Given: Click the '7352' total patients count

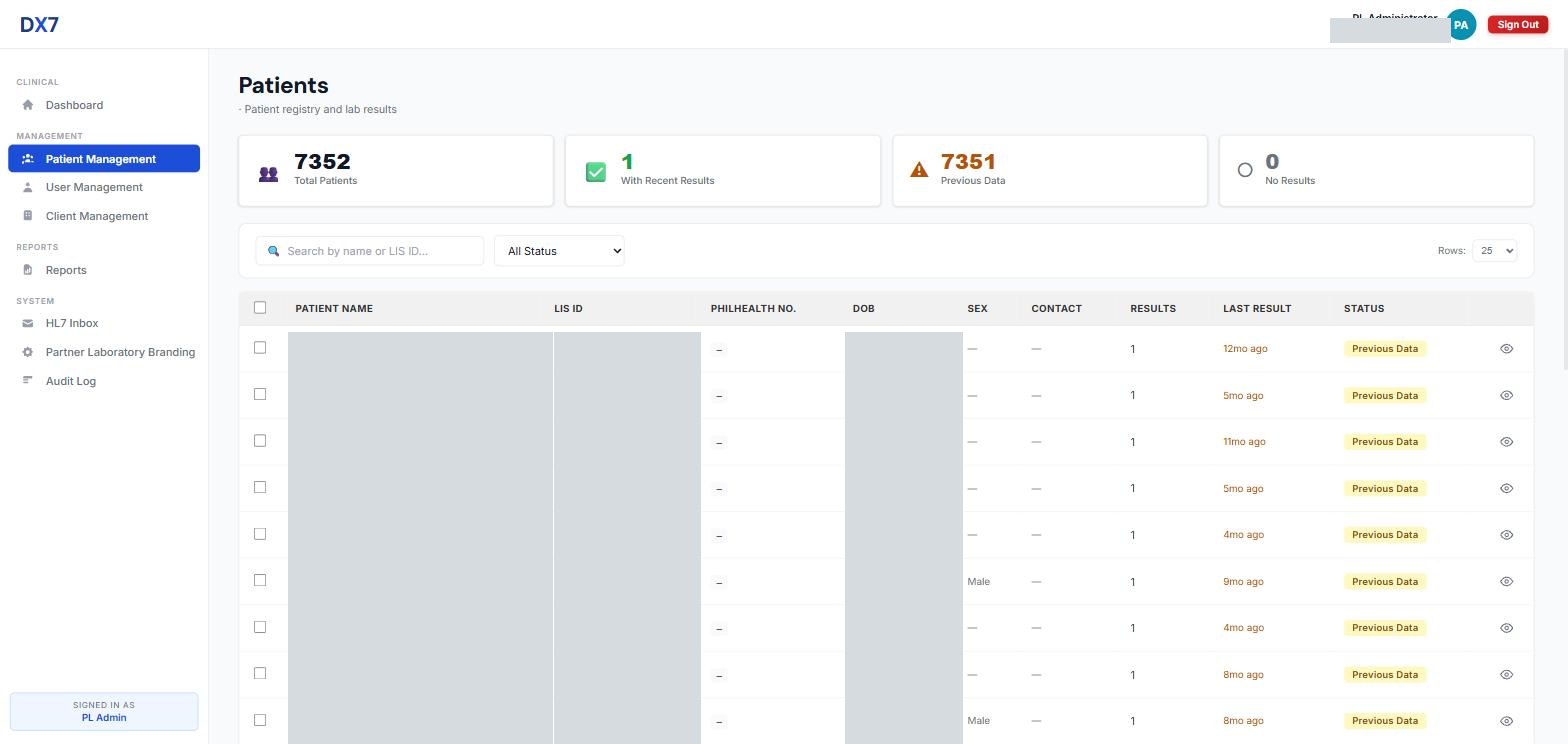Looking at the screenshot, I should tap(322, 161).
